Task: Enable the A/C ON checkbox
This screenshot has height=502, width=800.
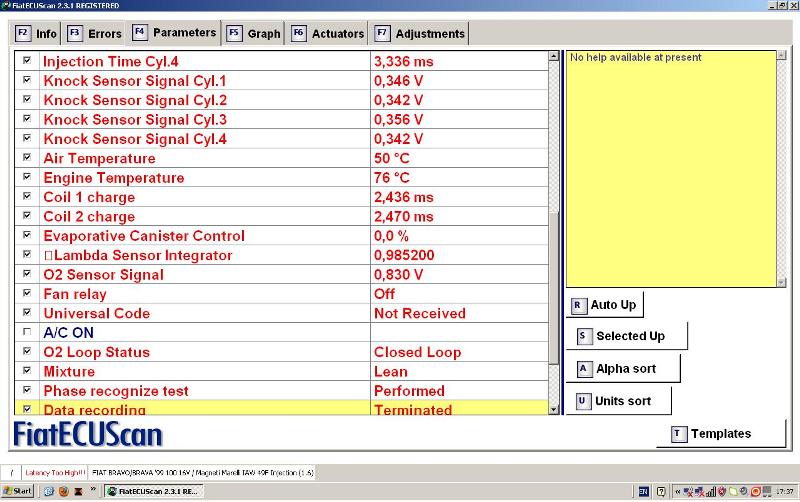Action: click(27, 333)
